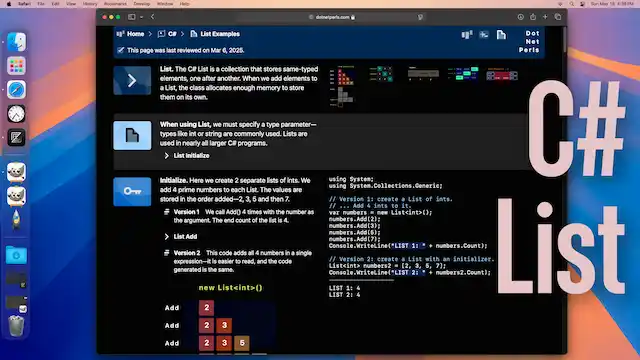Click the key tile beside Initialize
This screenshot has width=640, height=360.
pyautogui.click(x=132, y=191)
